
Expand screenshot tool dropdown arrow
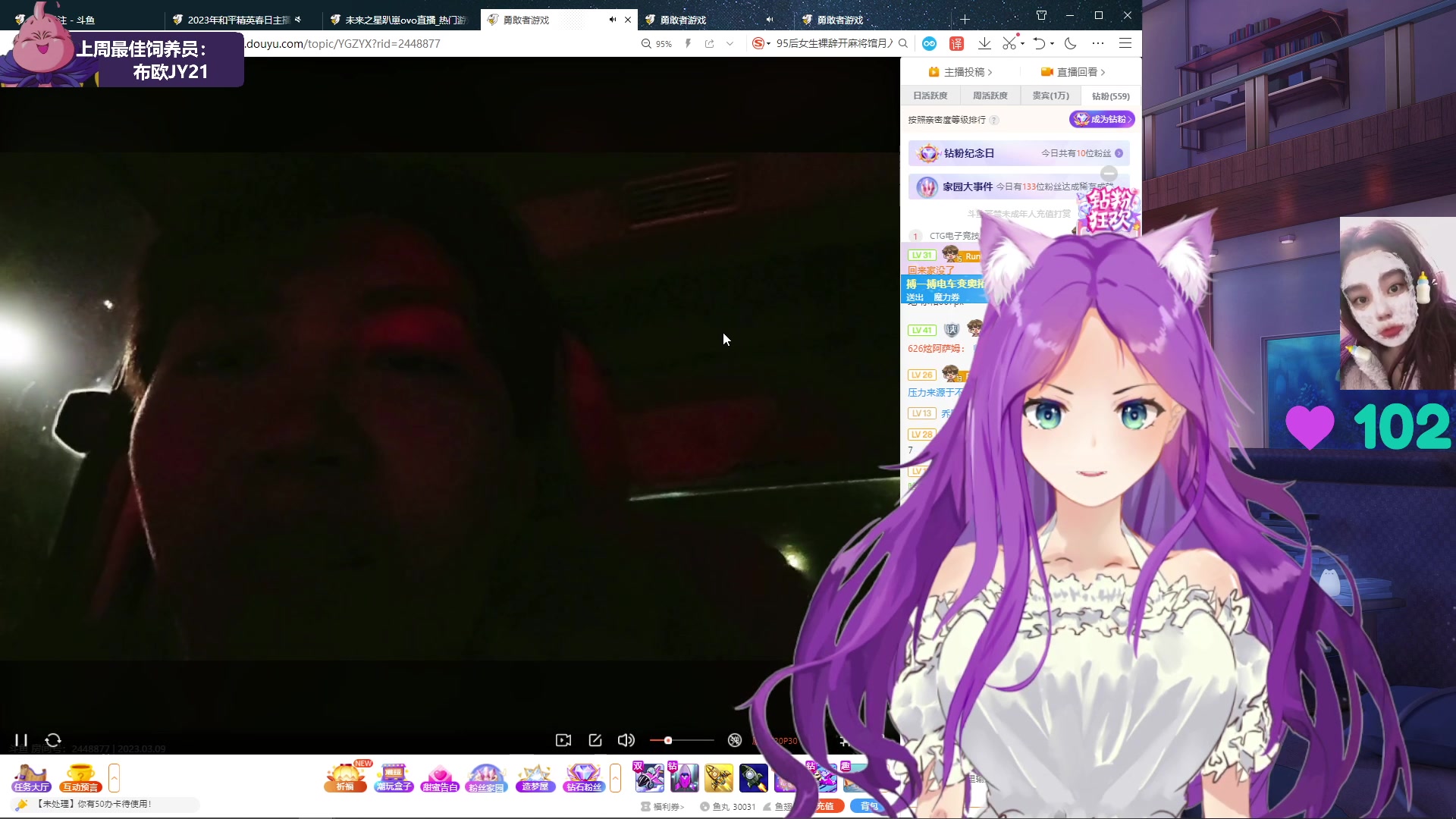[1023, 44]
